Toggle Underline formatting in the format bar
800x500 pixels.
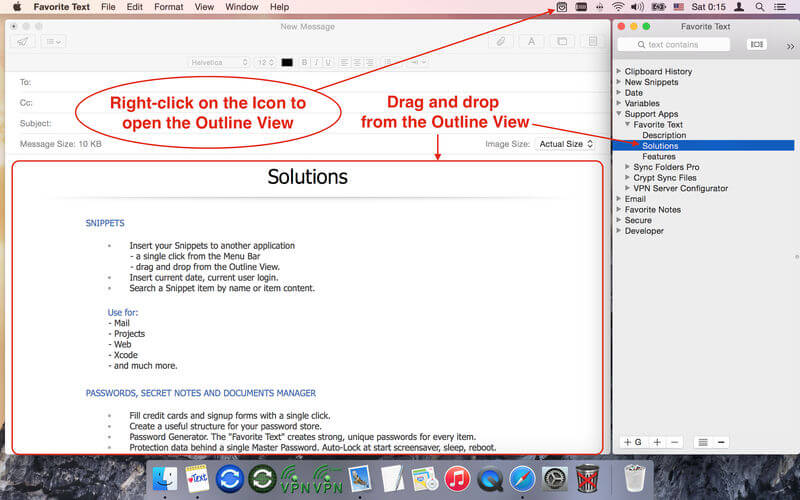(x=328, y=62)
